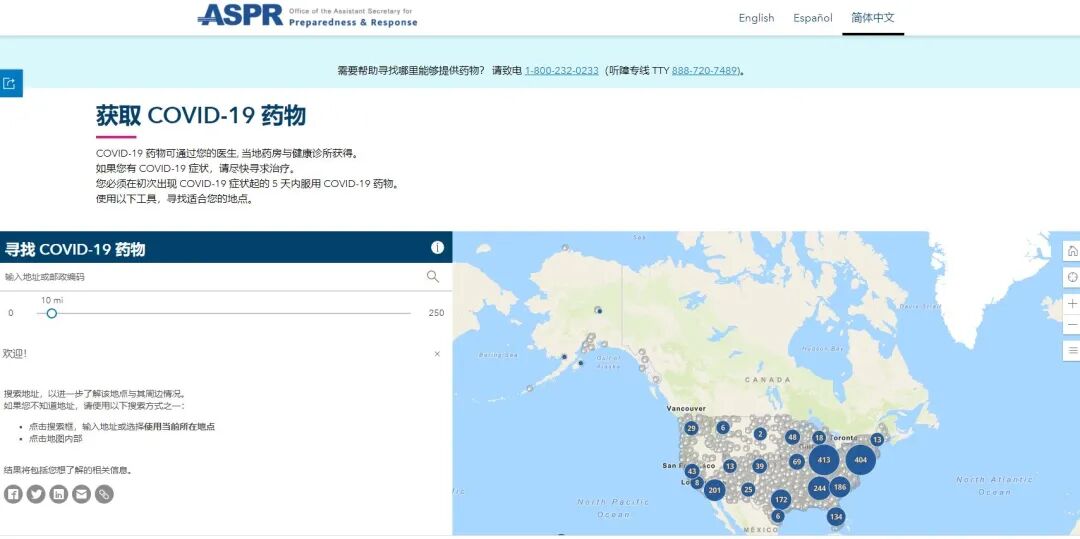Click the magnifier search icon
Screen dimensions: 1080x539
tap(433, 277)
